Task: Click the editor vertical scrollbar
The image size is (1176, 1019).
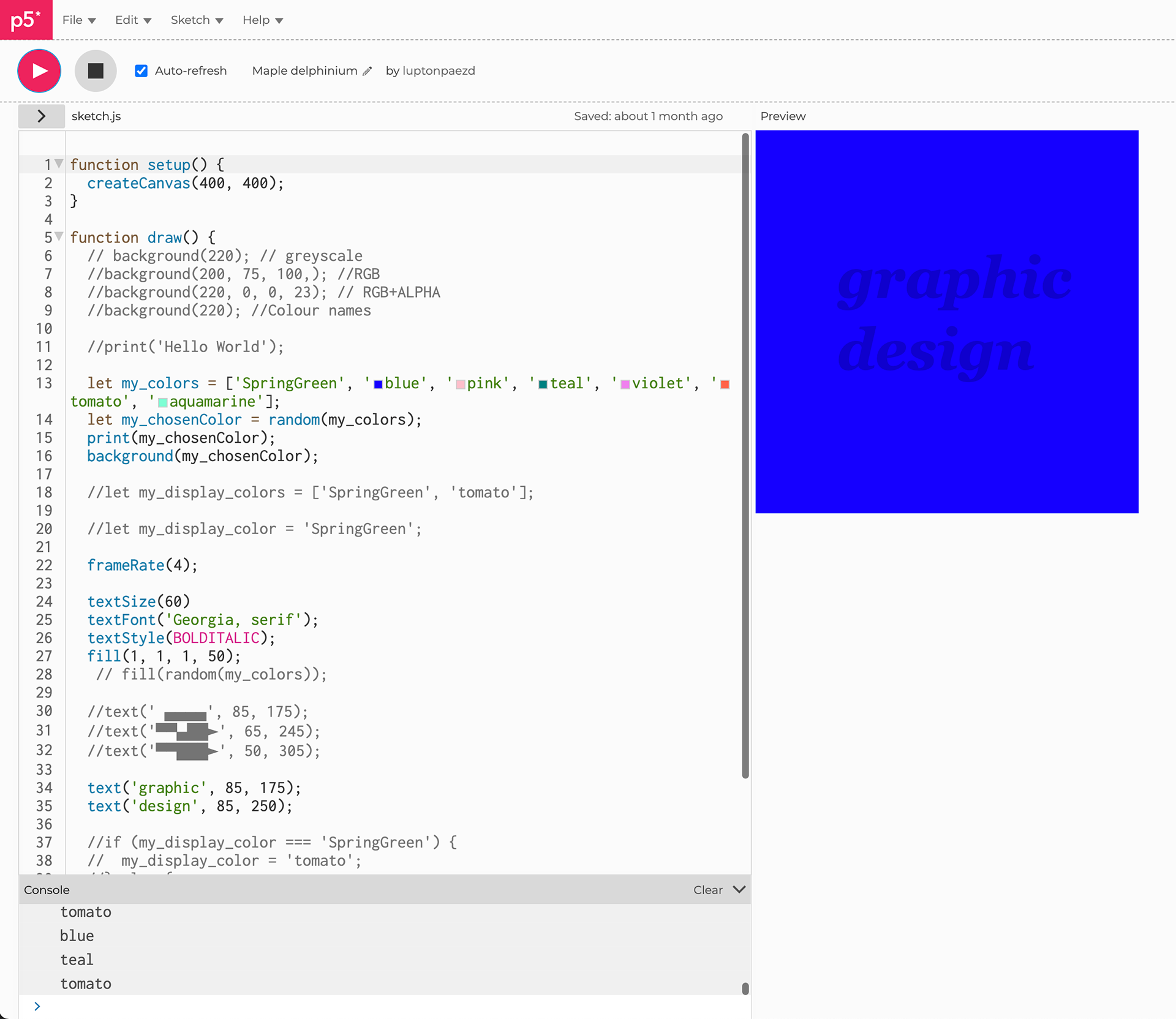Action: 745,456
